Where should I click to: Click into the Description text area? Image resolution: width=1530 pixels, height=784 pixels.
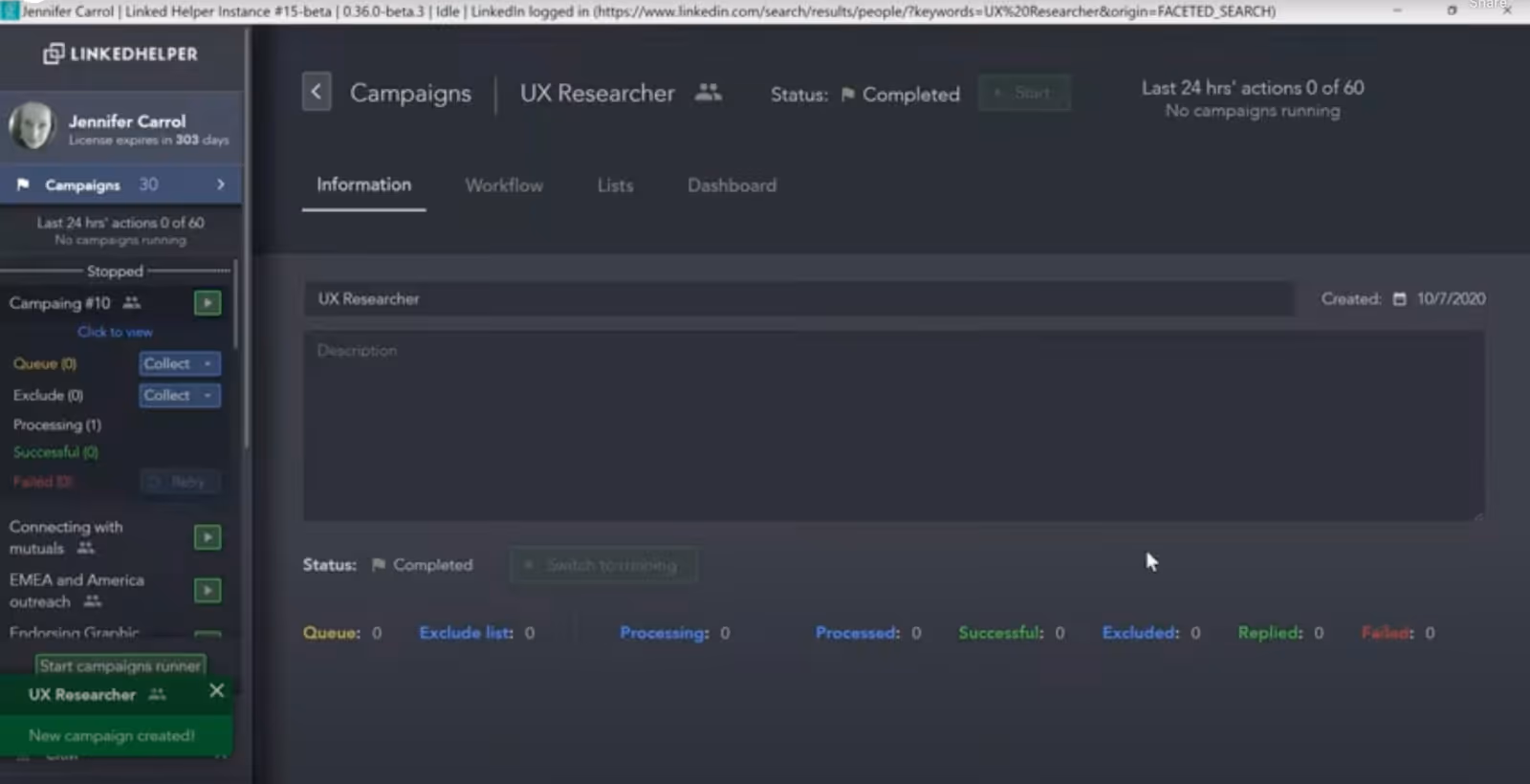[x=894, y=426]
